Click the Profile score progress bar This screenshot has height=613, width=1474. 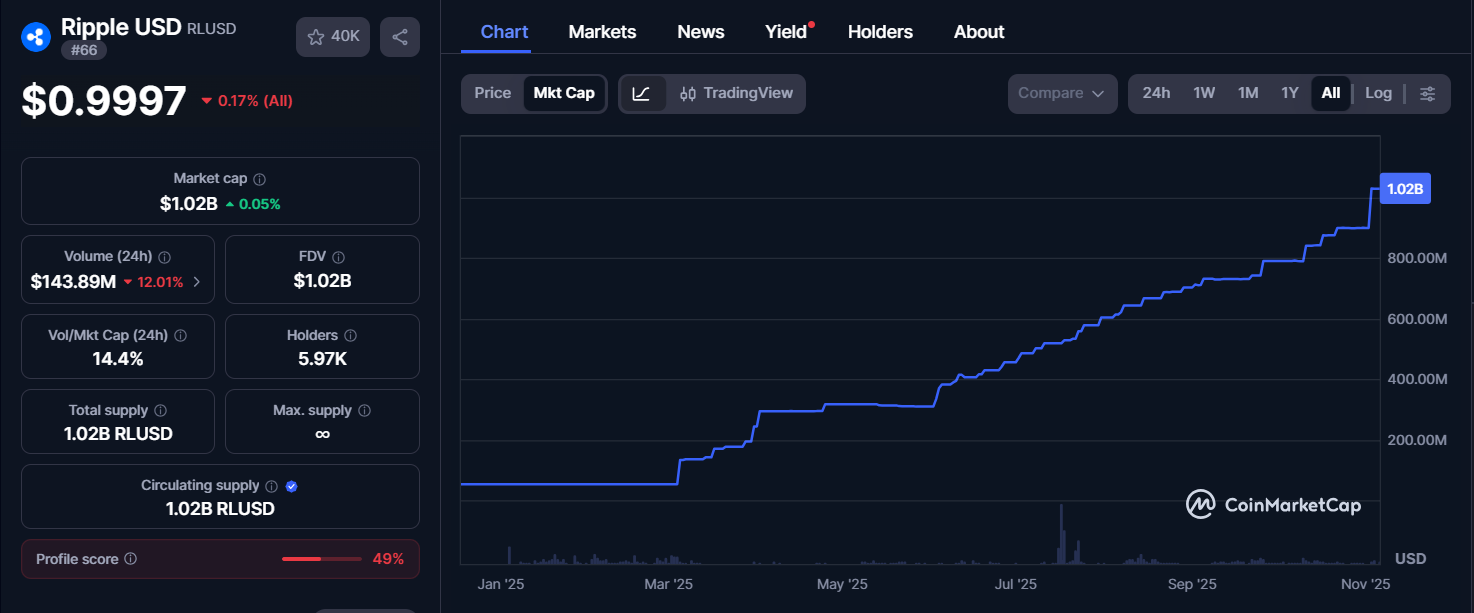(x=322, y=559)
